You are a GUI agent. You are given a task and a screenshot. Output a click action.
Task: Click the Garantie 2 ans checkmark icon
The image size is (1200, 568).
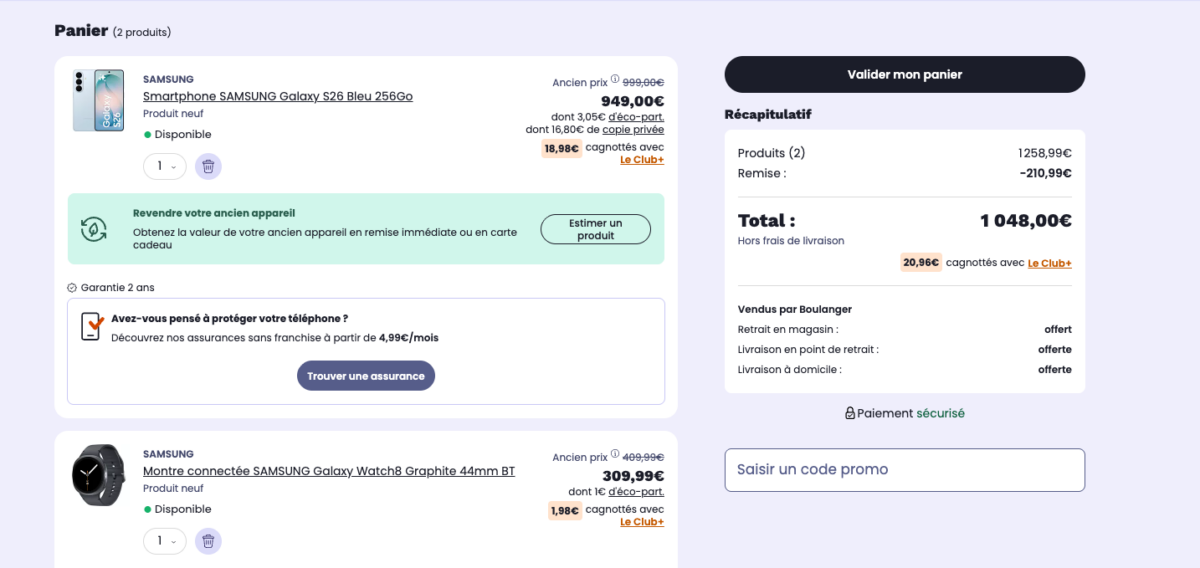click(72, 288)
